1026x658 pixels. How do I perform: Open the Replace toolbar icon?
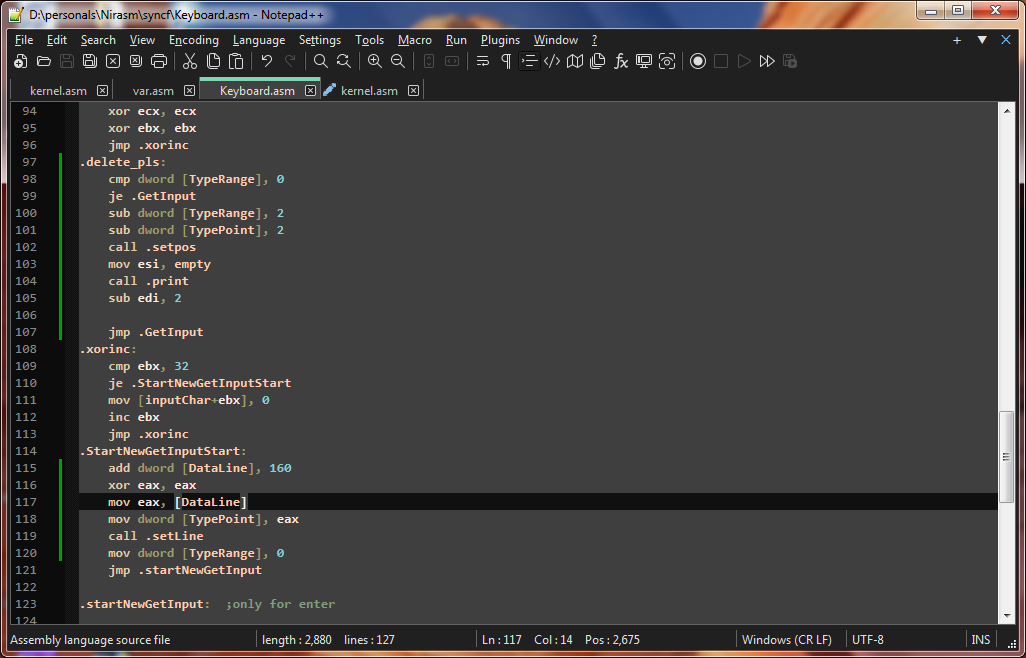[344, 61]
